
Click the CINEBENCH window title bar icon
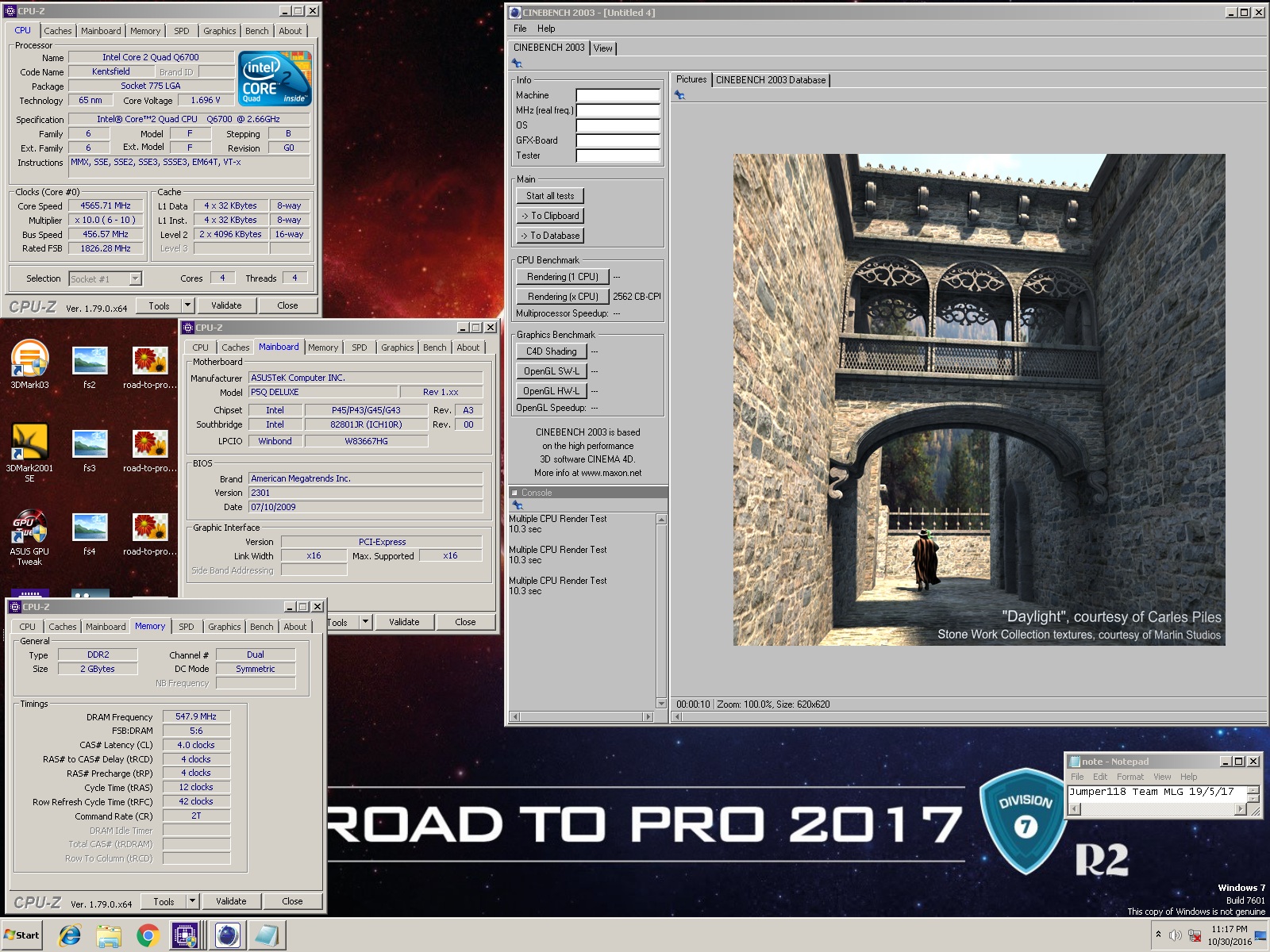coord(515,12)
